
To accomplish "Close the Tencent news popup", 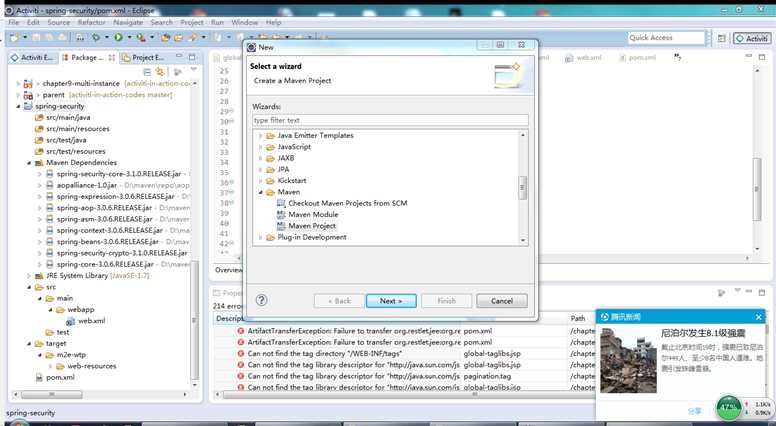I will tap(759, 317).
